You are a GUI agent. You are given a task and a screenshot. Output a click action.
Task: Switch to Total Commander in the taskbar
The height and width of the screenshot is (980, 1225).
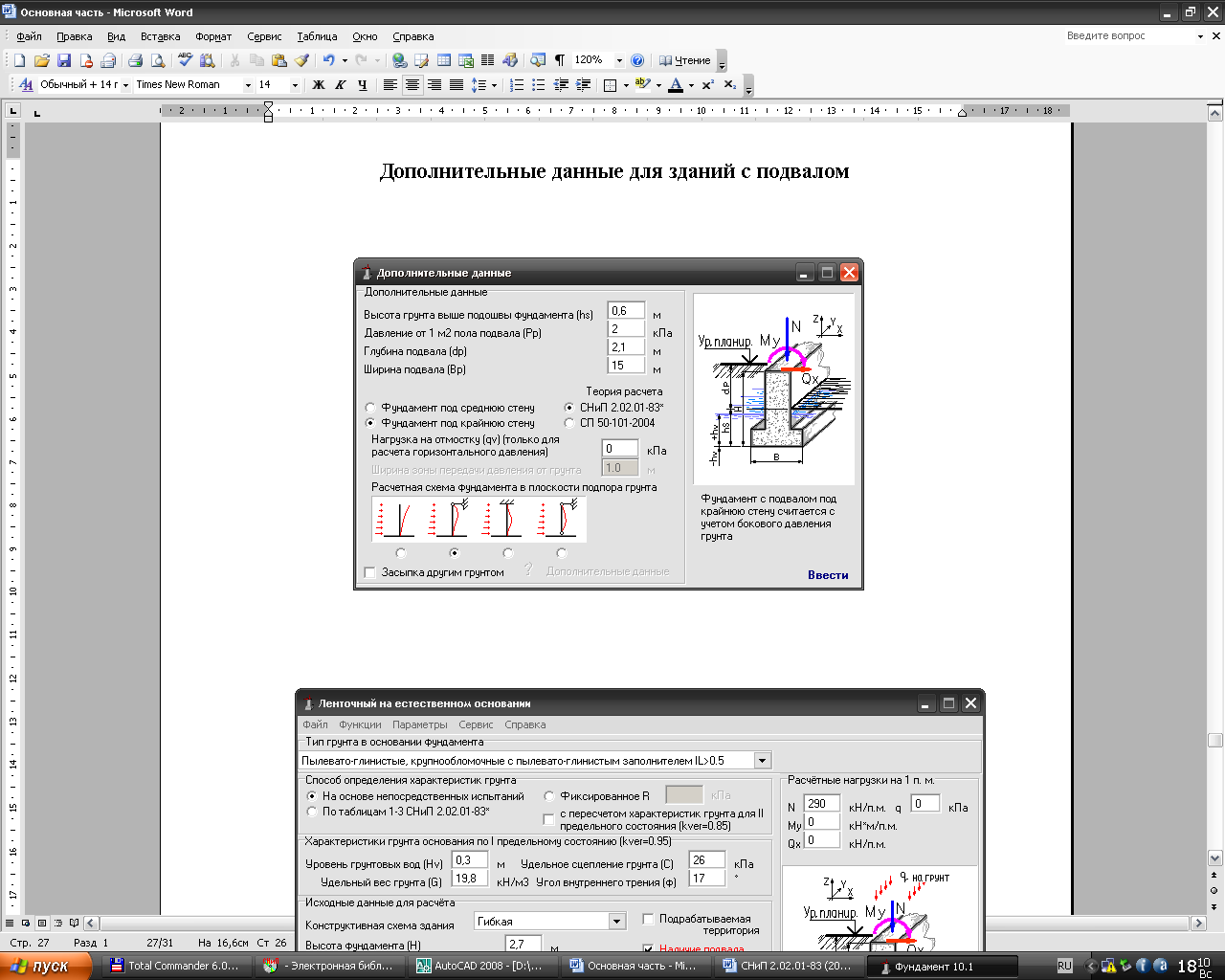[175, 966]
